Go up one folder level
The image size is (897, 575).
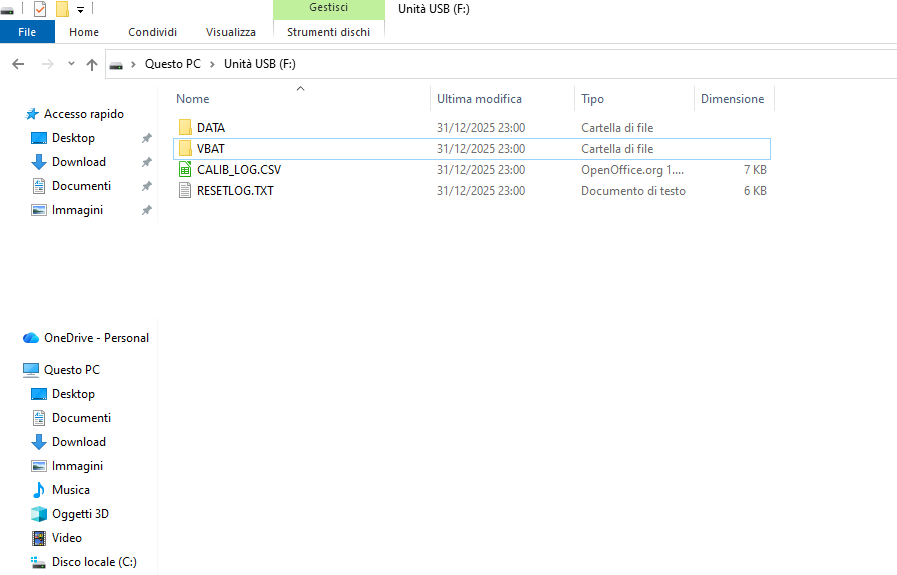[92, 64]
